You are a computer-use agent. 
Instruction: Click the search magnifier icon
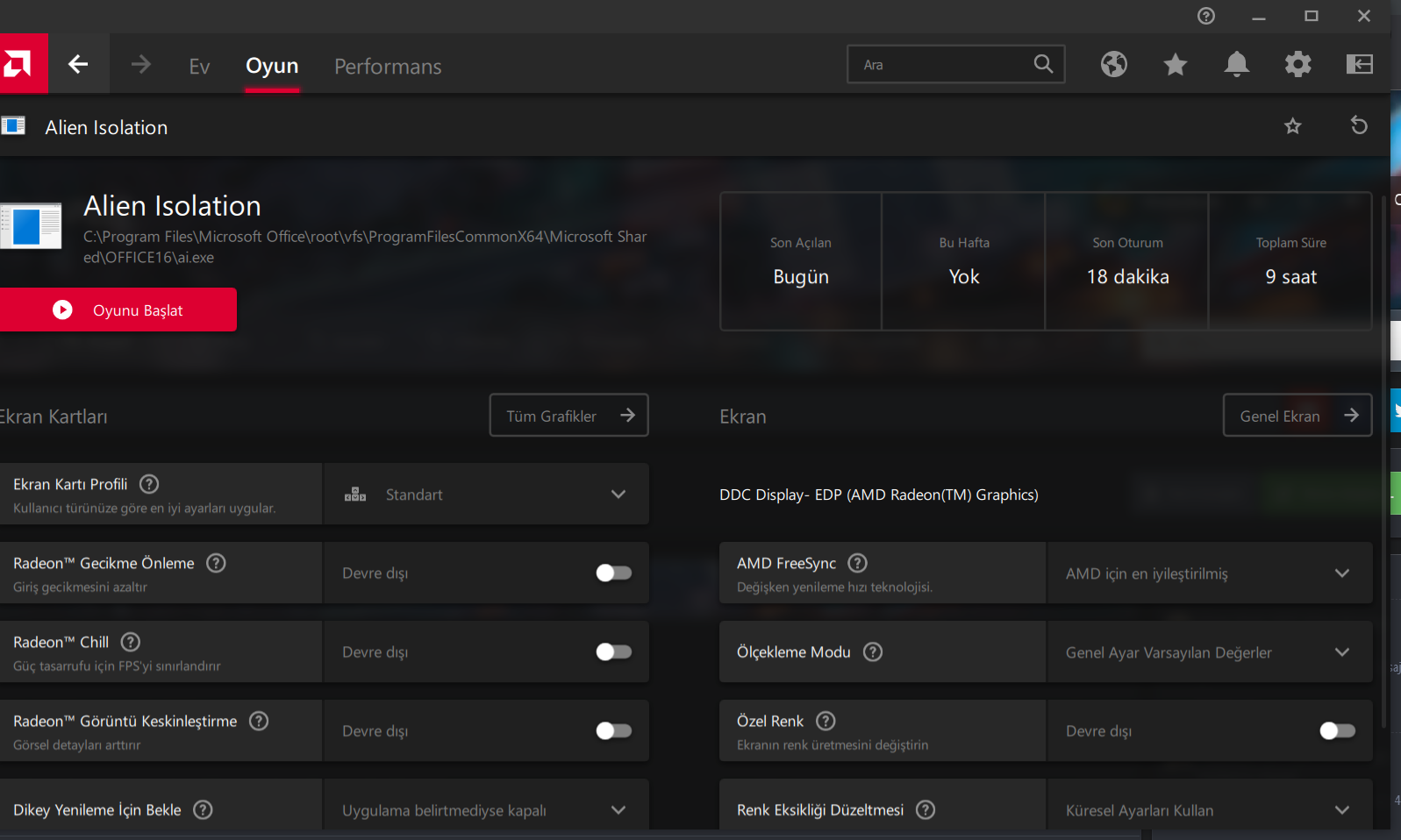(1043, 64)
